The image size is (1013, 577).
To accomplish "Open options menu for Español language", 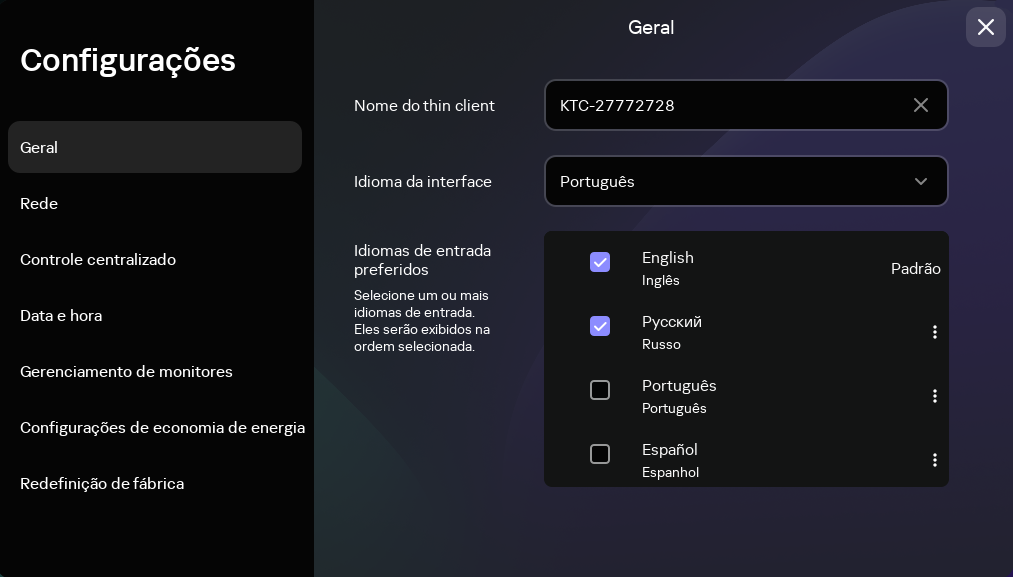I will (x=935, y=460).
